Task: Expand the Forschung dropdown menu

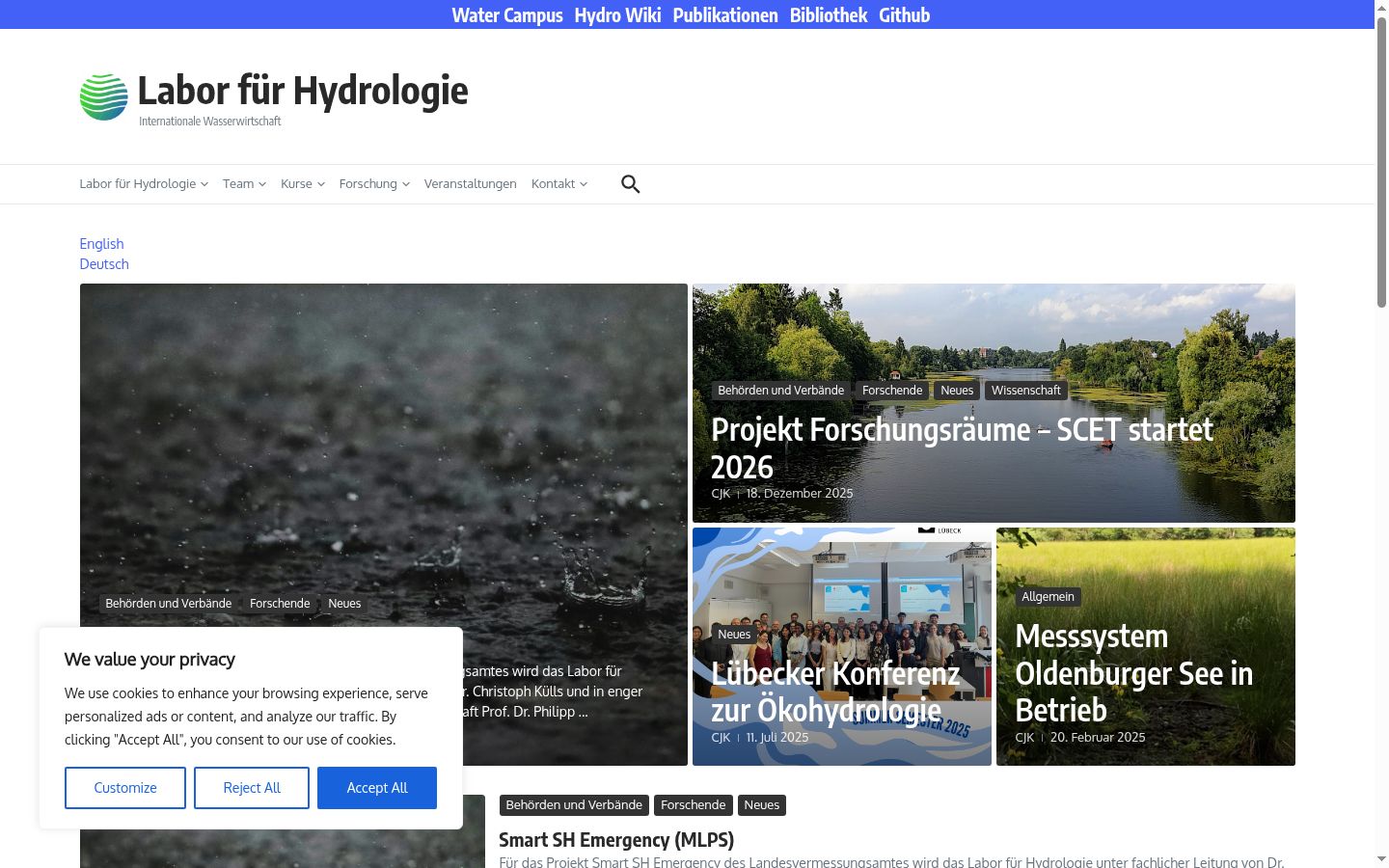Action: pyautogui.click(x=374, y=184)
